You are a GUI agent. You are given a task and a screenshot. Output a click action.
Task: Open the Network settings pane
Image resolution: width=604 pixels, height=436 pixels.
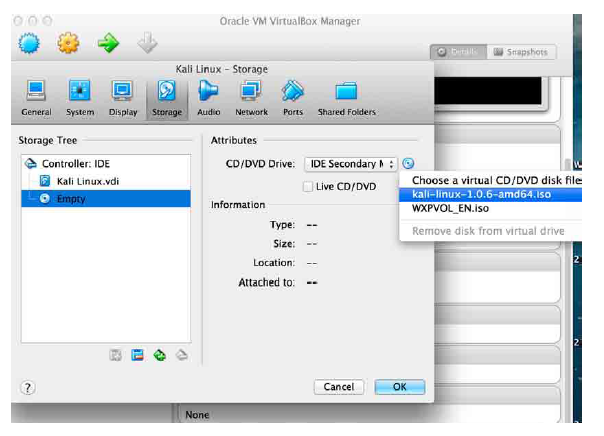[x=251, y=98]
